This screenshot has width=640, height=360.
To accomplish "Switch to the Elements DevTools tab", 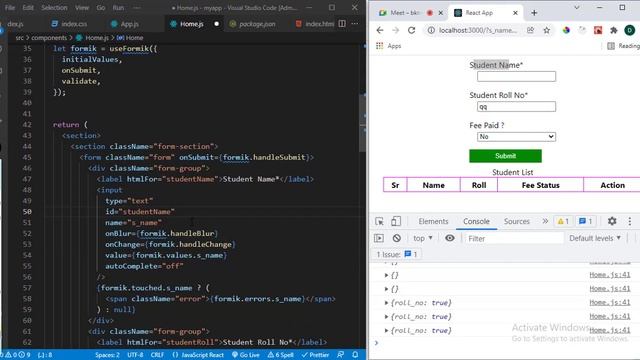I will [x=433, y=221].
